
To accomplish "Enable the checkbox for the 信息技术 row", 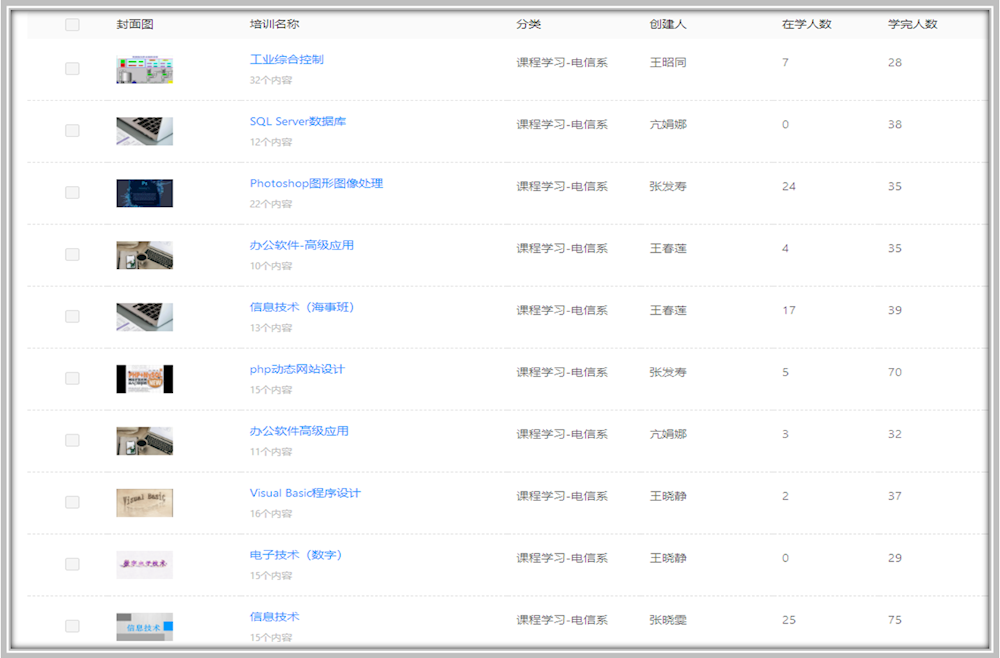I will [71, 626].
